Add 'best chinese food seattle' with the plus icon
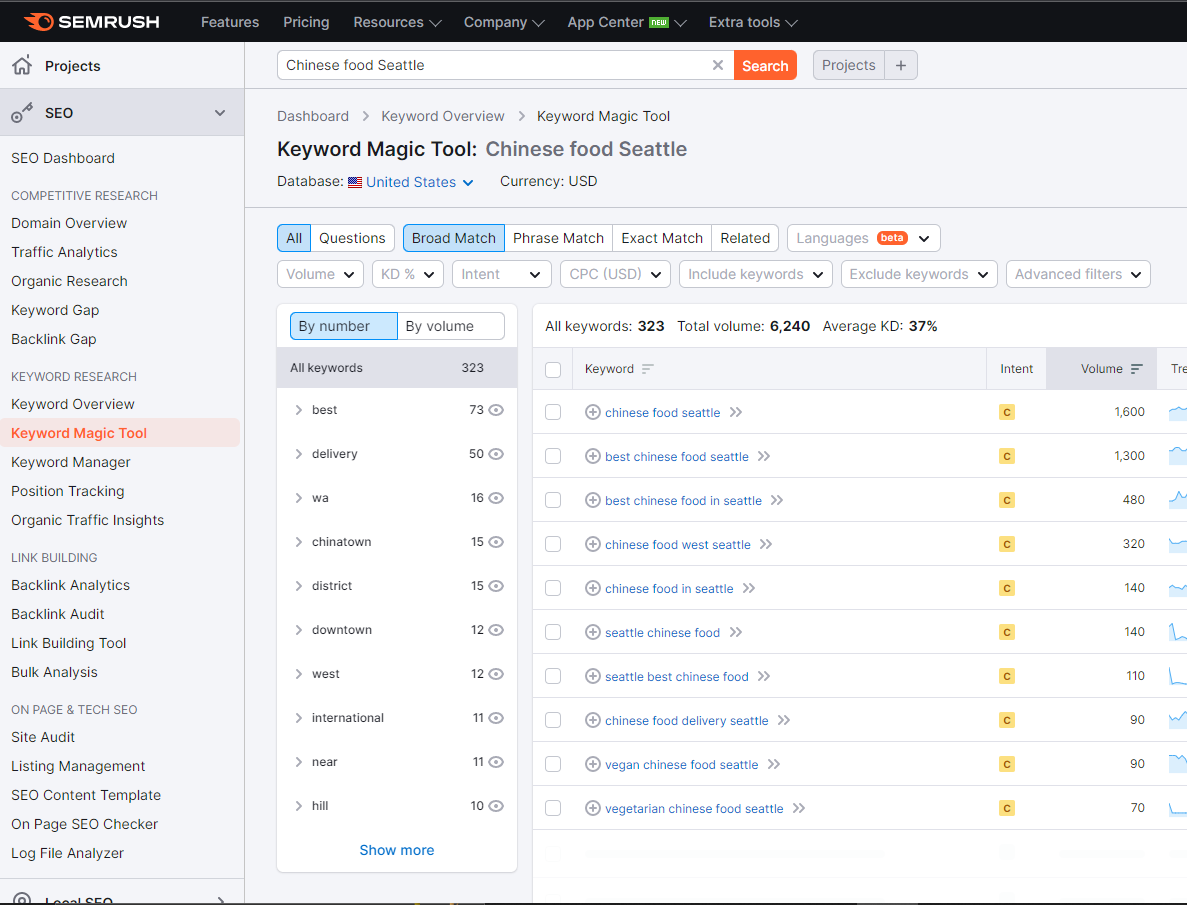Screen dimensions: 1187x905 tap(593, 456)
